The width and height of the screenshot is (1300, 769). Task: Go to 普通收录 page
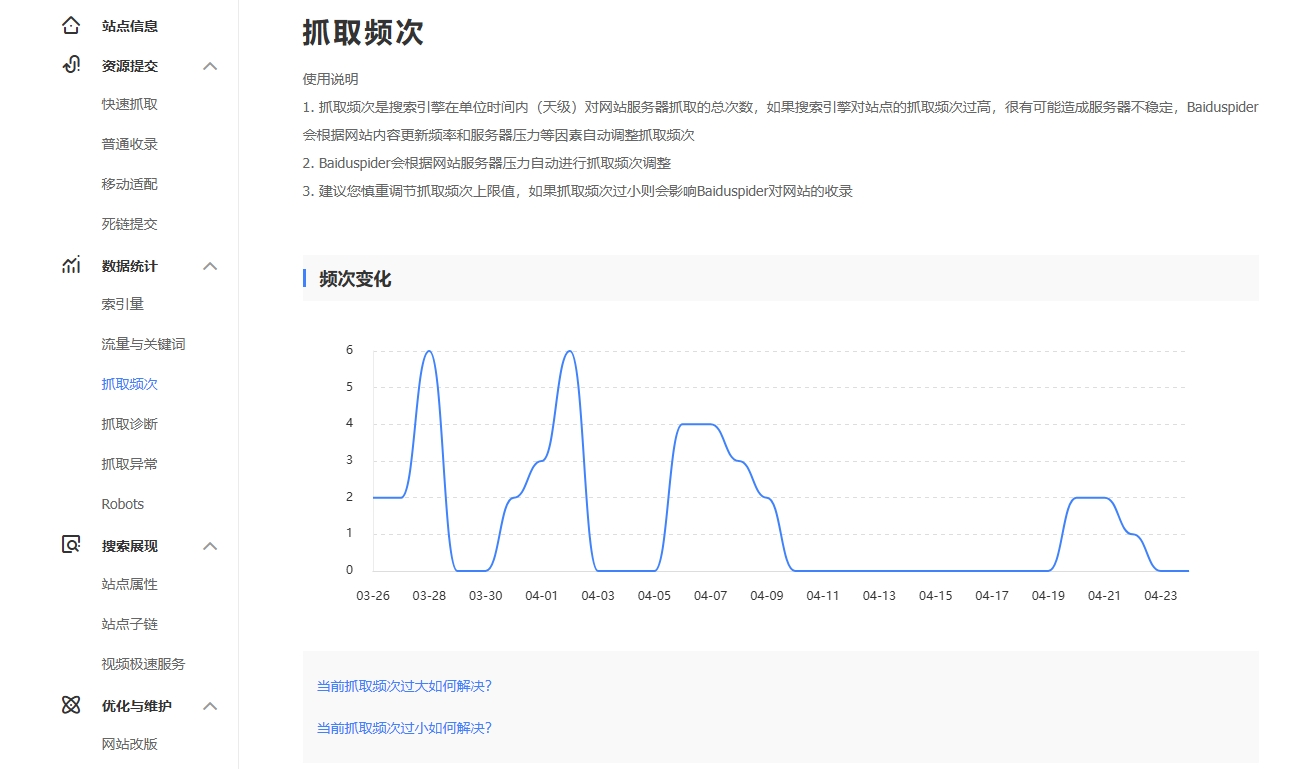pos(130,144)
